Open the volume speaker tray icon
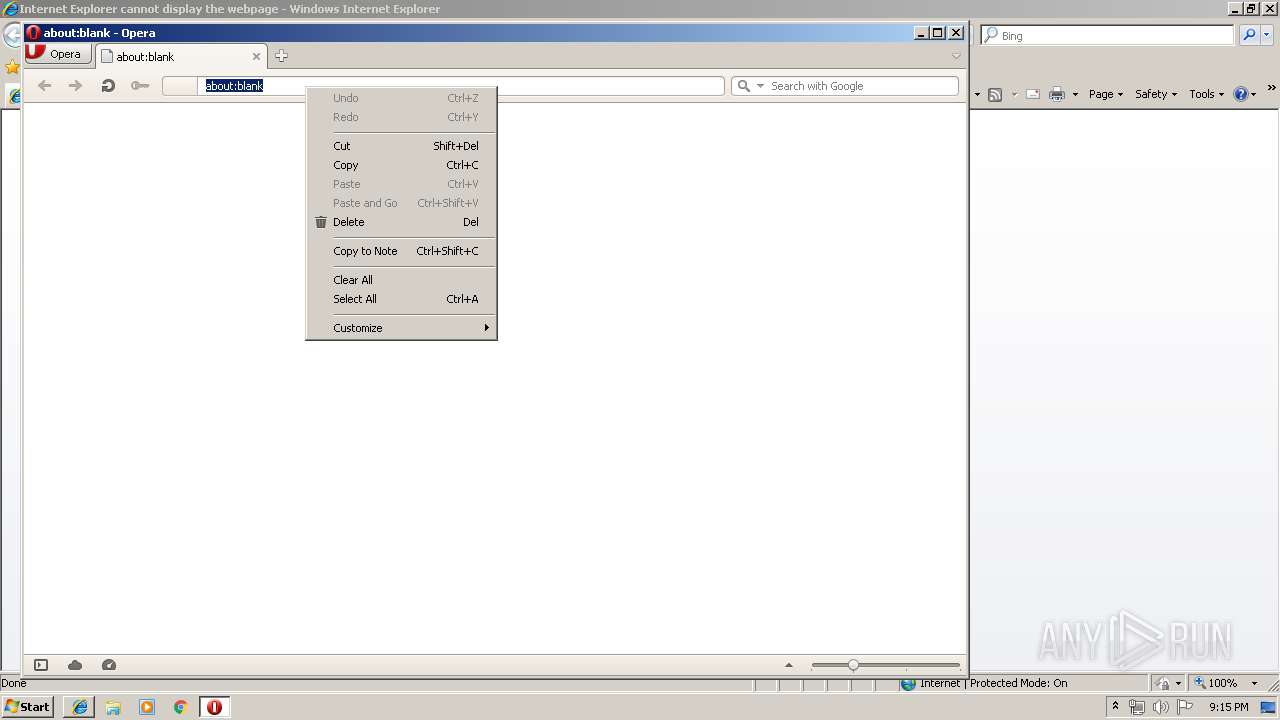This screenshot has width=1280, height=720. (x=1160, y=707)
